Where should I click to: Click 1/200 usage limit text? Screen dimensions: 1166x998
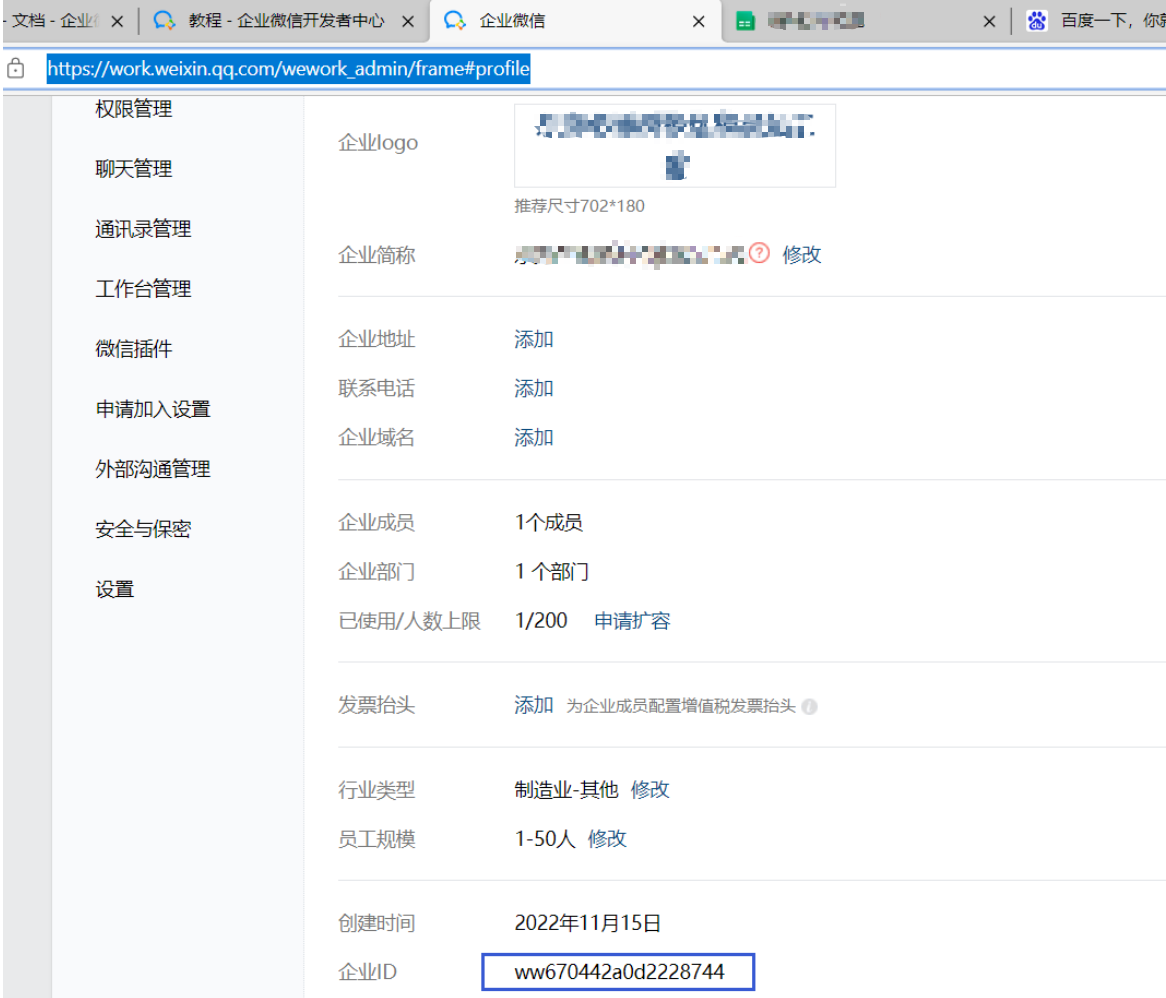click(541, 620)
